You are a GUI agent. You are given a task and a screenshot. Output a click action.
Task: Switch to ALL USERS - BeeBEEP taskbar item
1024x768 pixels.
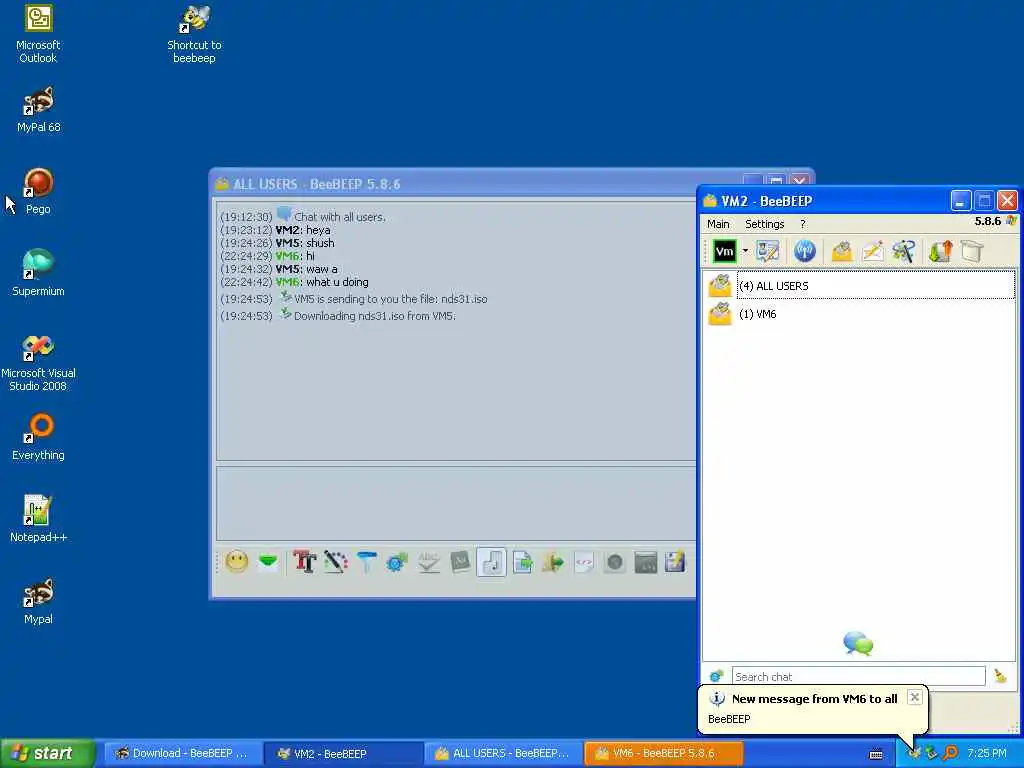[502, 753]
